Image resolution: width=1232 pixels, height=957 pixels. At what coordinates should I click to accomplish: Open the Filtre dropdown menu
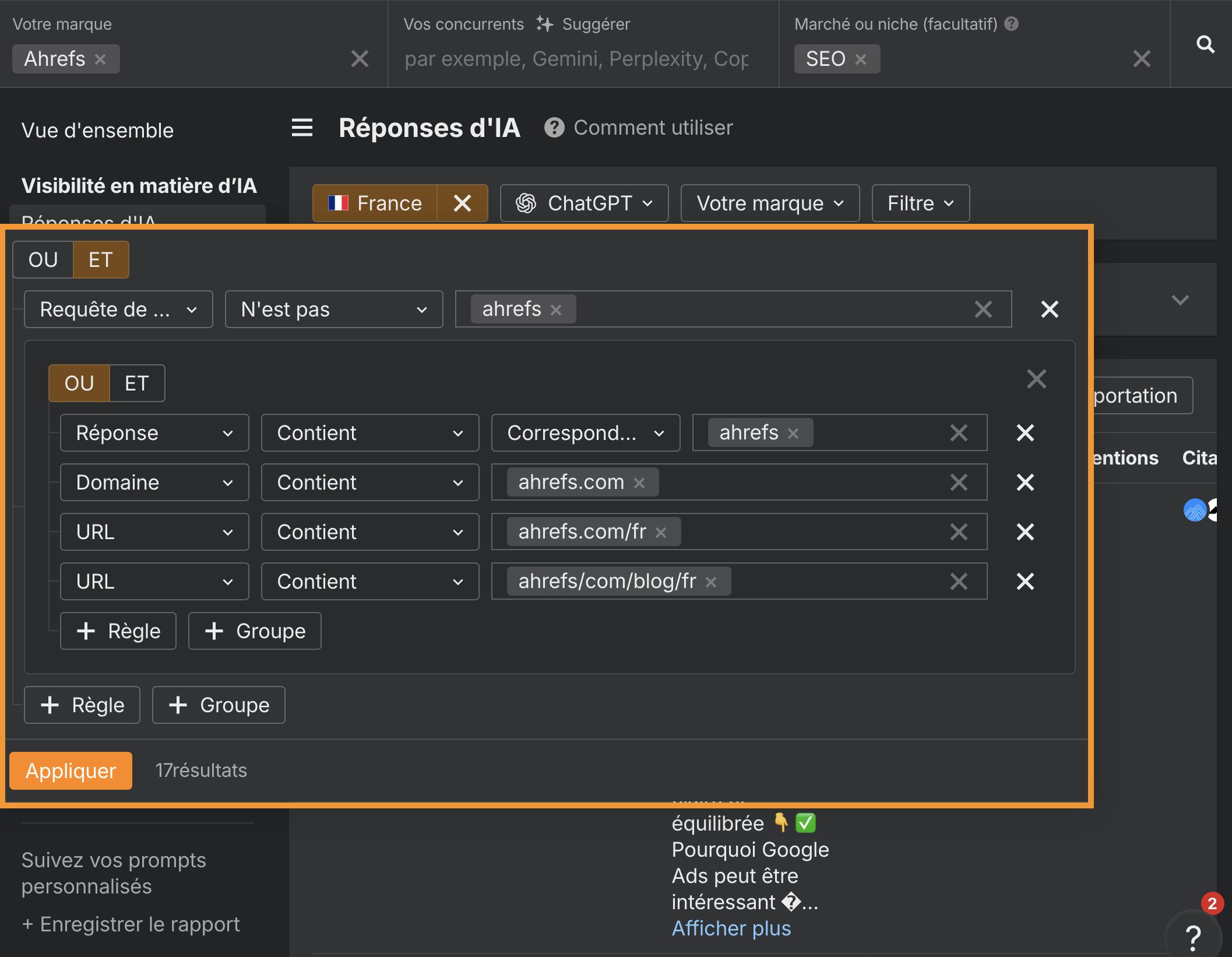click(x=920, y=203)
